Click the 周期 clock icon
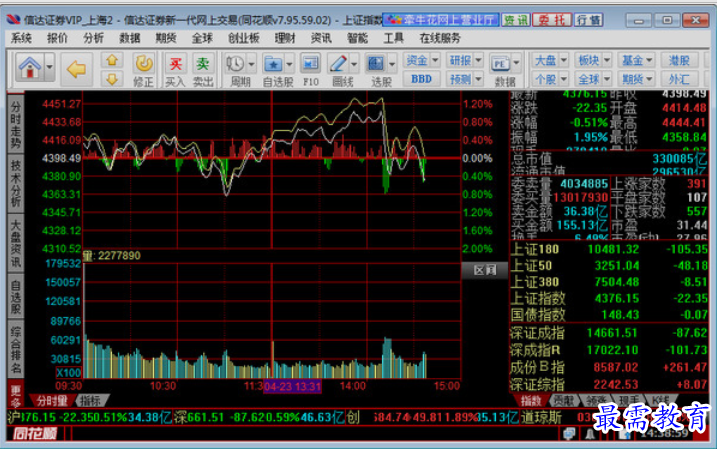This screenshot has height=449, width=717. pos(235,64)
